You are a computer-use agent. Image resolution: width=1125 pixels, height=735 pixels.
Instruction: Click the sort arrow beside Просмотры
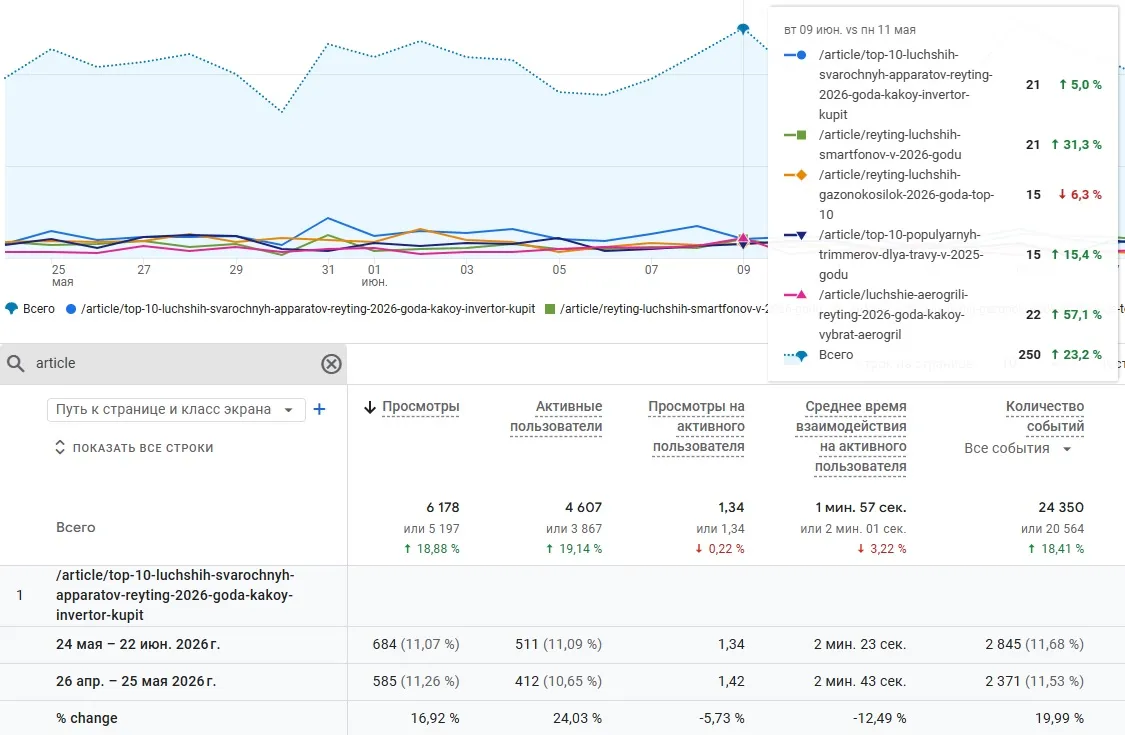click(x=370, y=407)
